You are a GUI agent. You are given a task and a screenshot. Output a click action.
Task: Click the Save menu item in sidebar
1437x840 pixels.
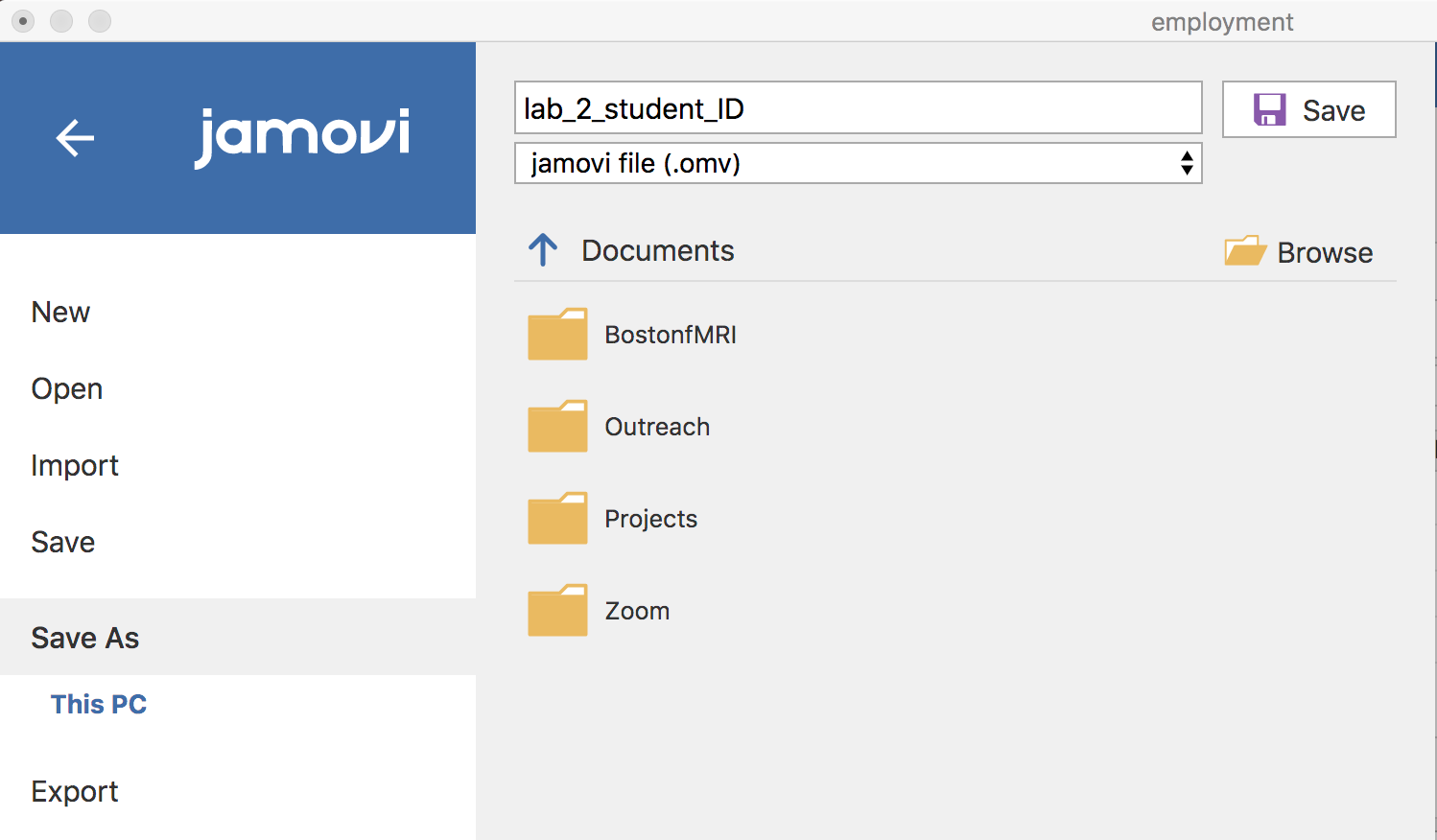pos(63,542)
